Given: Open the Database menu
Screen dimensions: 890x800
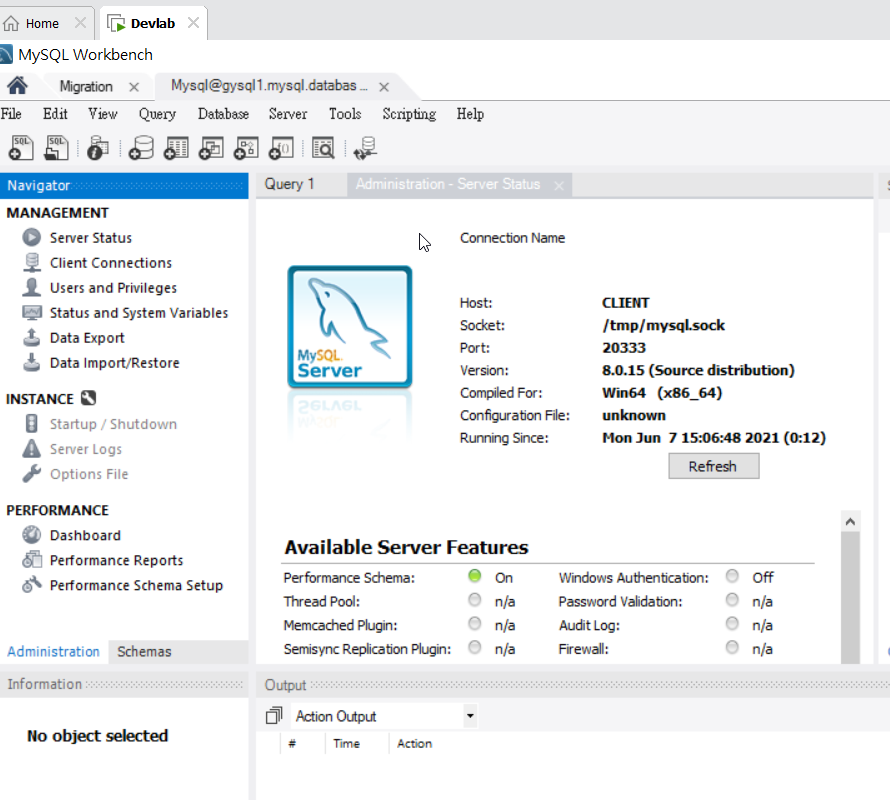Looking at the screenshot, I should point(223,114).
